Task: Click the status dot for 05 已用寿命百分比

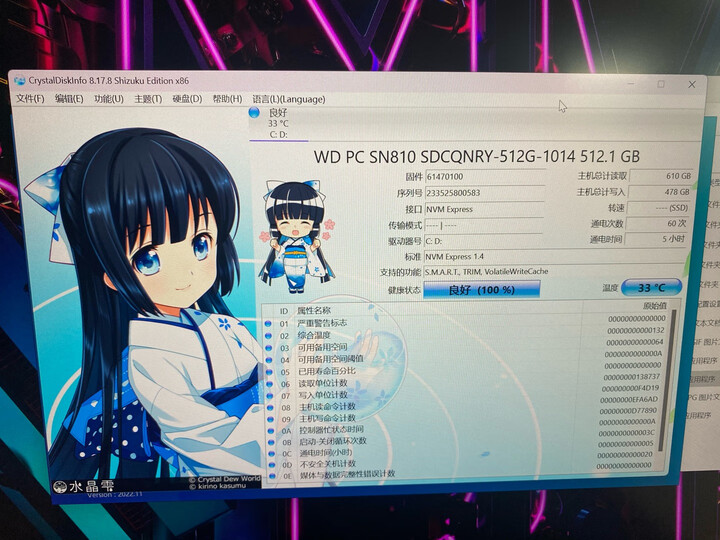Action: coord(270,372)
